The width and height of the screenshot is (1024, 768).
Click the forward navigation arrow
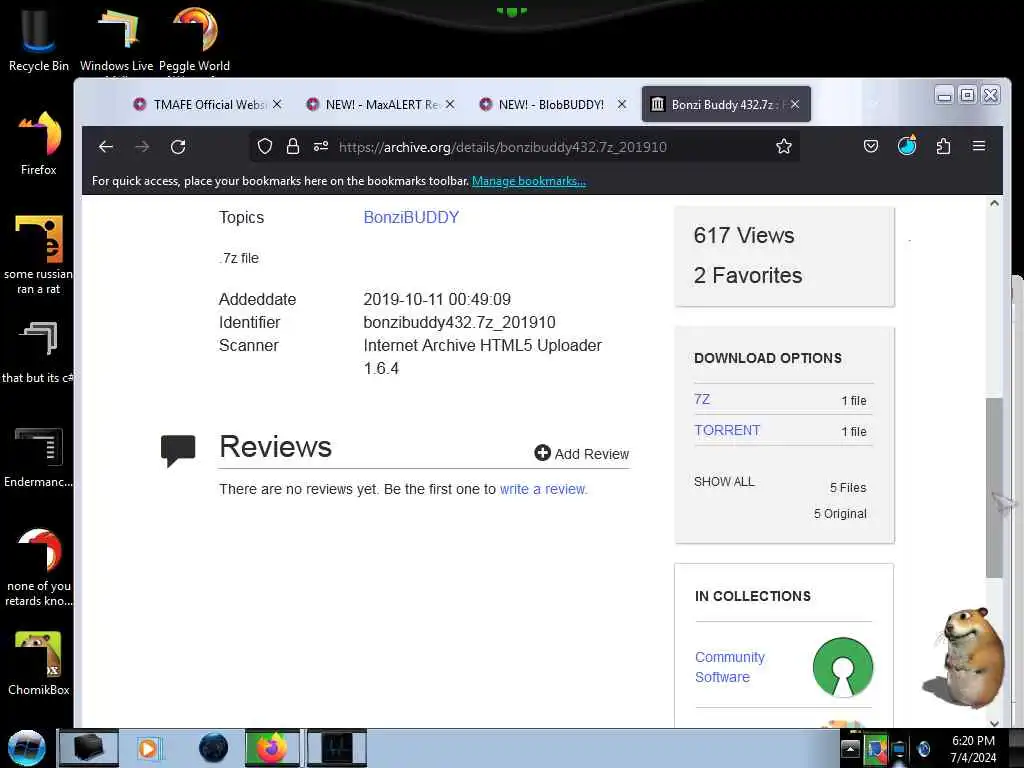pyautogui.click(x=142, y=146)
